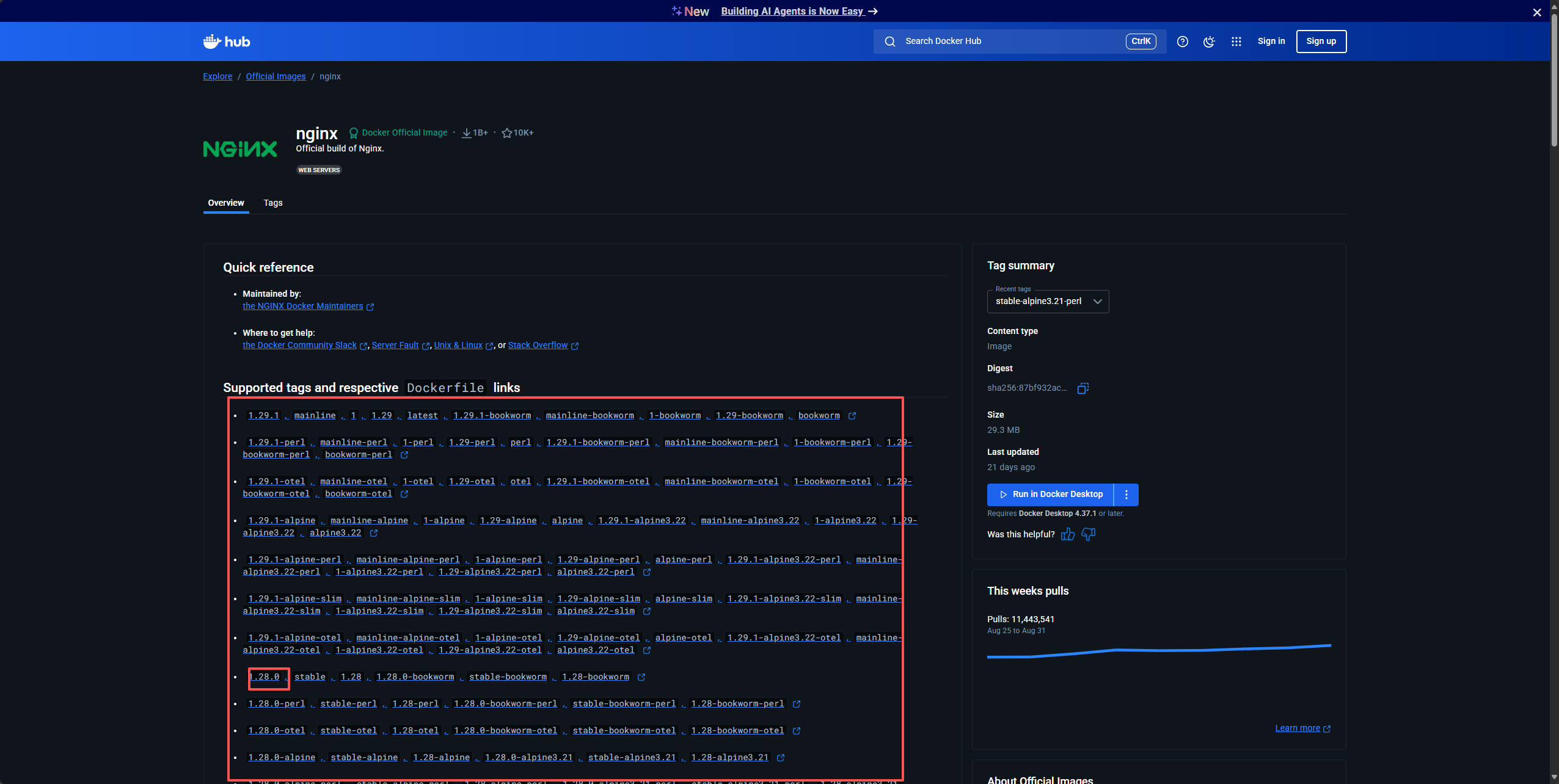Click Run in Docker Desktop button
The width and height of the screenshot is (1559, 784).
1051,495
